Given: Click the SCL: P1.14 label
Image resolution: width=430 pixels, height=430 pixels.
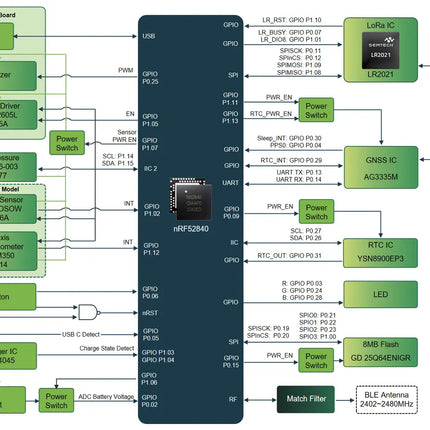Looking at the screenshot, I should coord(118,156).
